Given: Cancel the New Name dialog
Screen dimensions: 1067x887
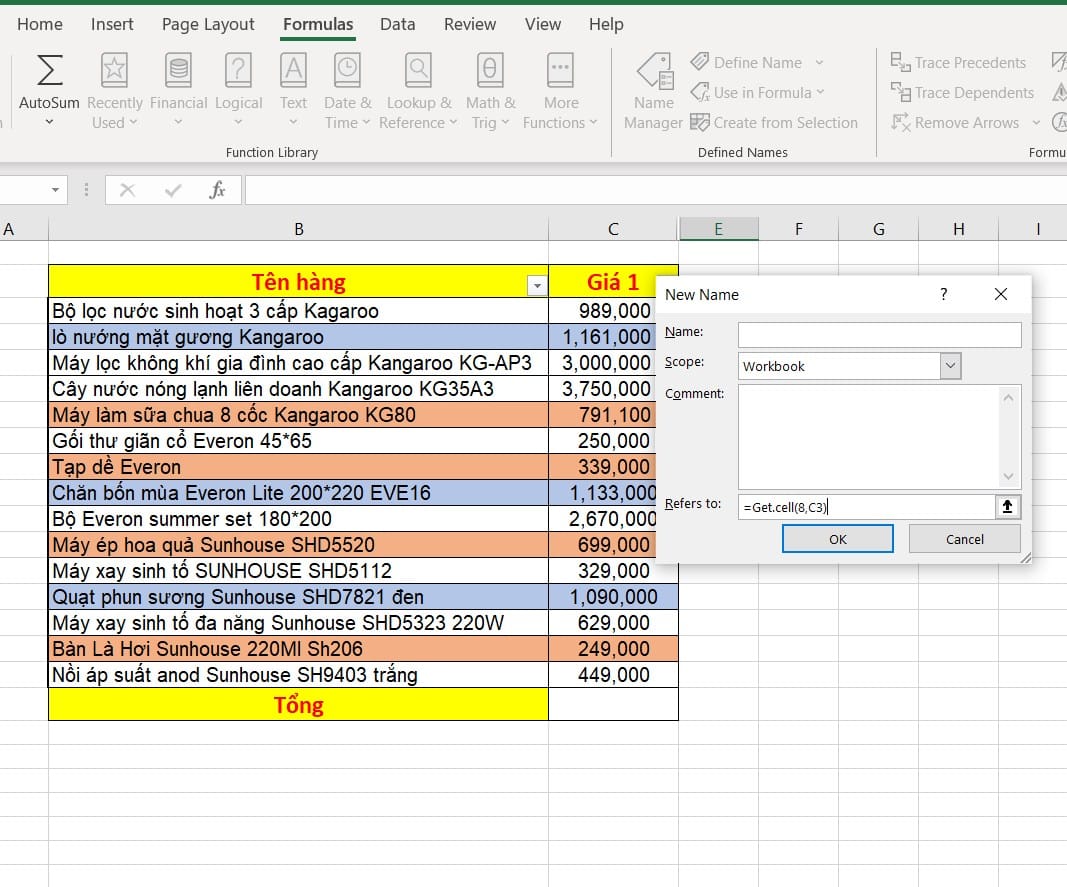Looking at the screenshot, I should tap(964, 539).
